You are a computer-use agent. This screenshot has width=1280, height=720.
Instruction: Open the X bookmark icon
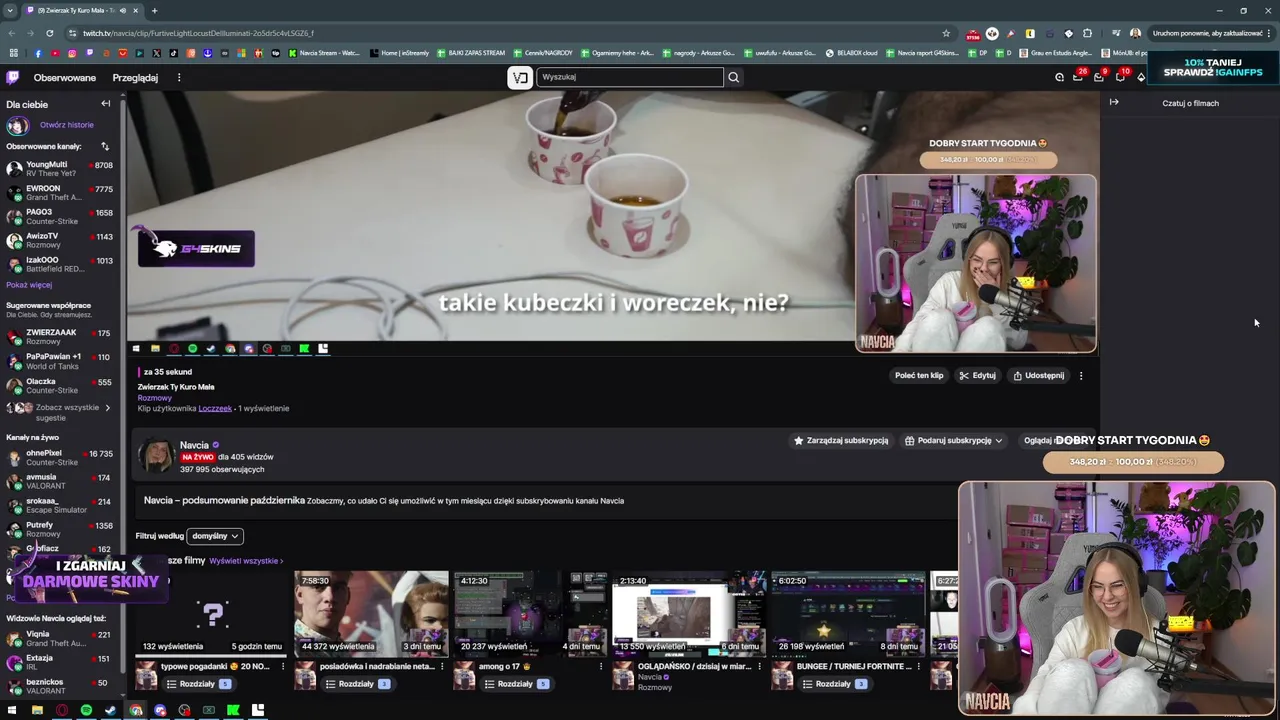(156, 53)
